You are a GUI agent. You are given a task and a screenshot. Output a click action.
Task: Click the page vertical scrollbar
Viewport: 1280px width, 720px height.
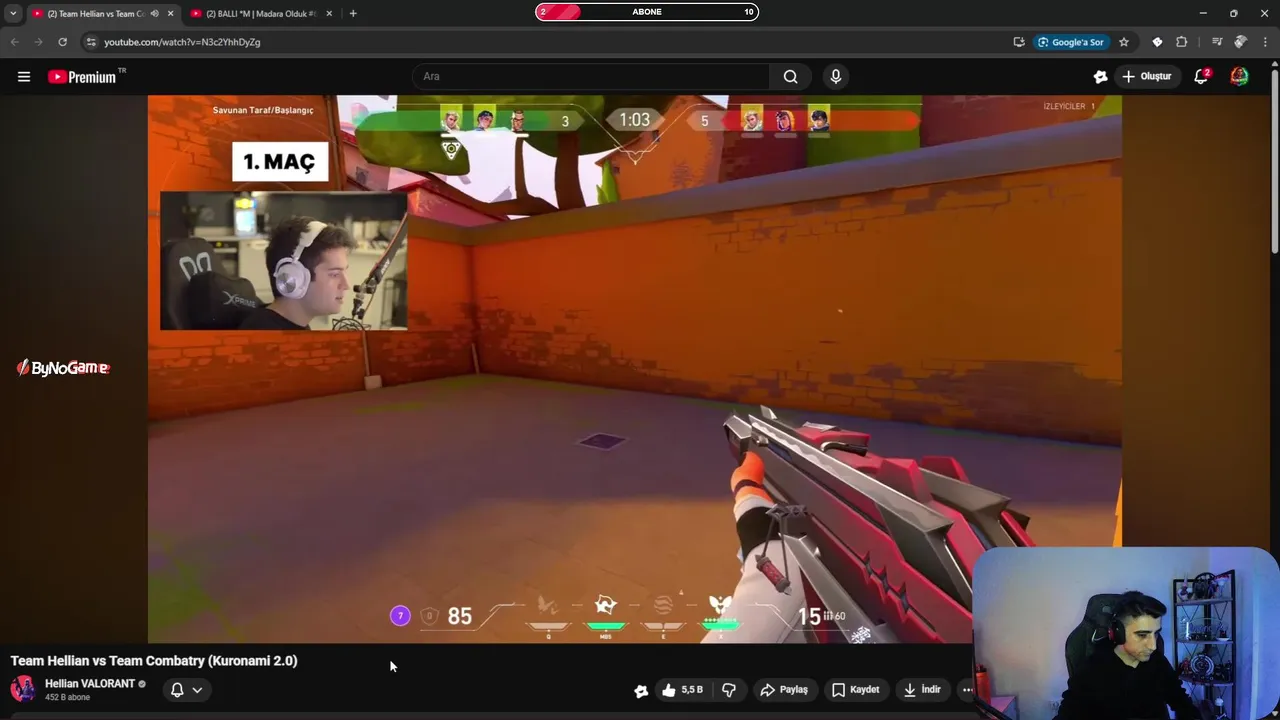[x=1274, y=160]
